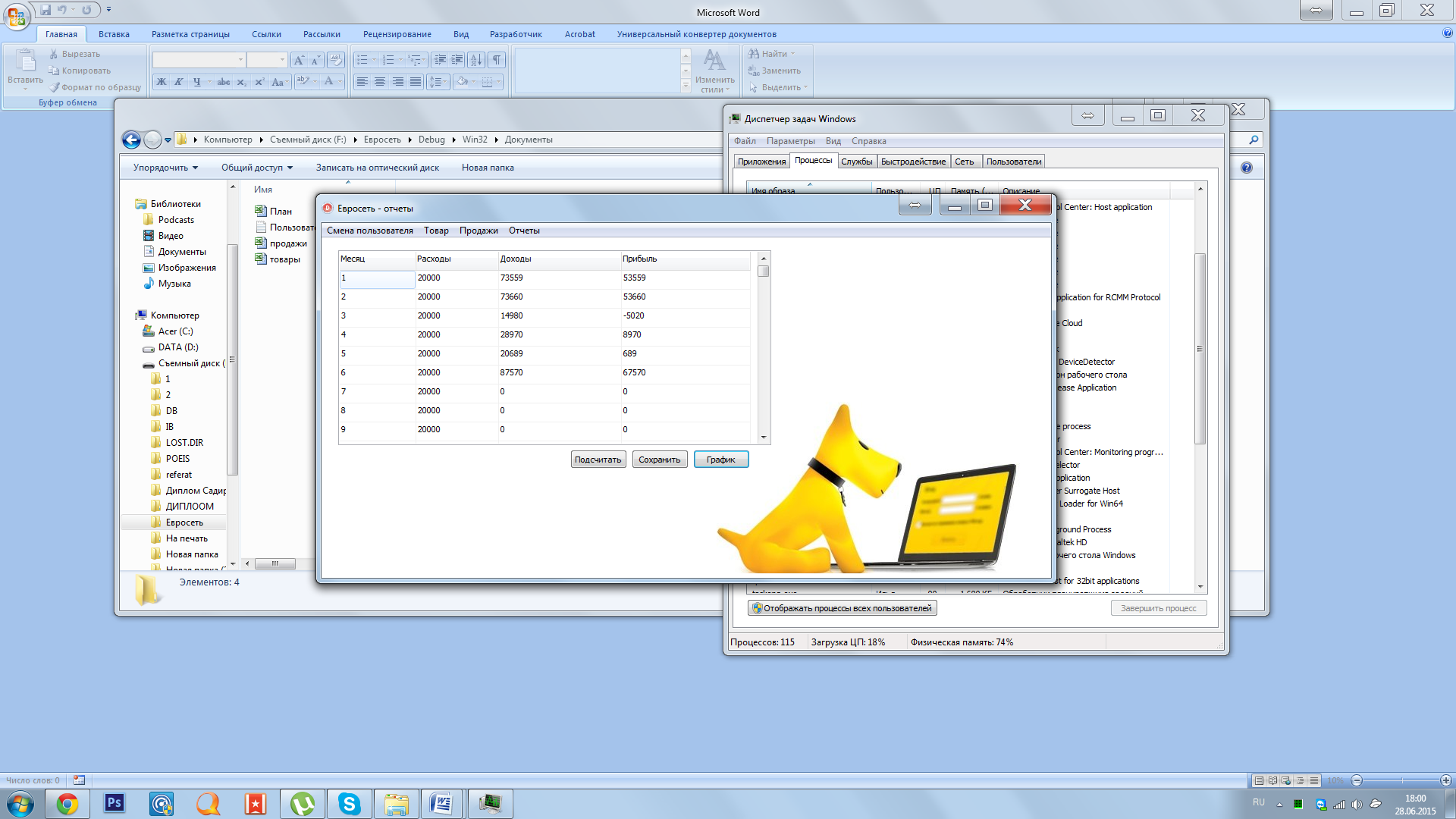Click month 1 cell in report table
1456x819 pixels.
[x=377, y=278]
